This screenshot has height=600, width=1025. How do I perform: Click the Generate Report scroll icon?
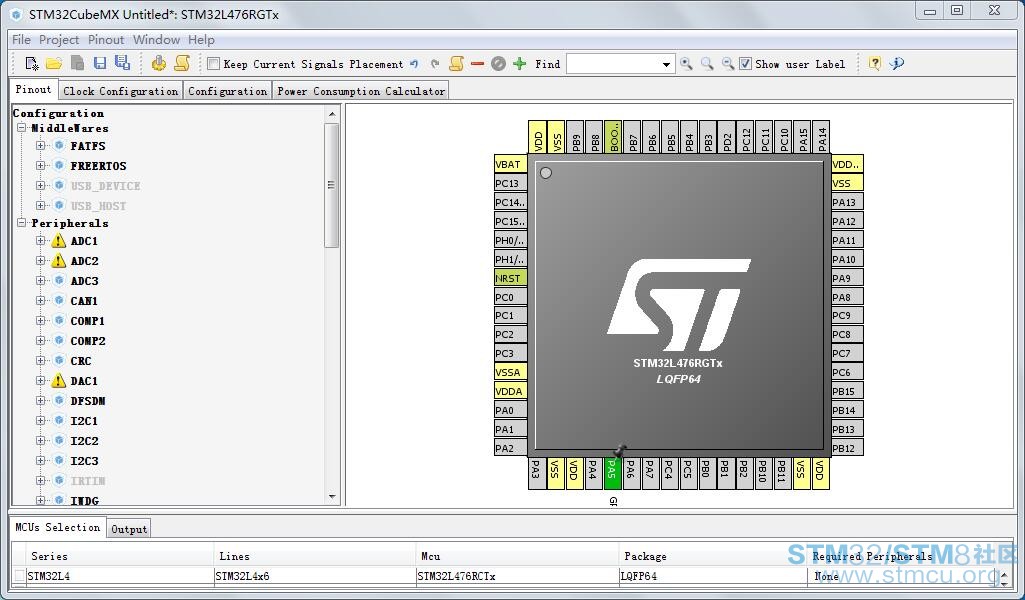(x=182, y=63)
